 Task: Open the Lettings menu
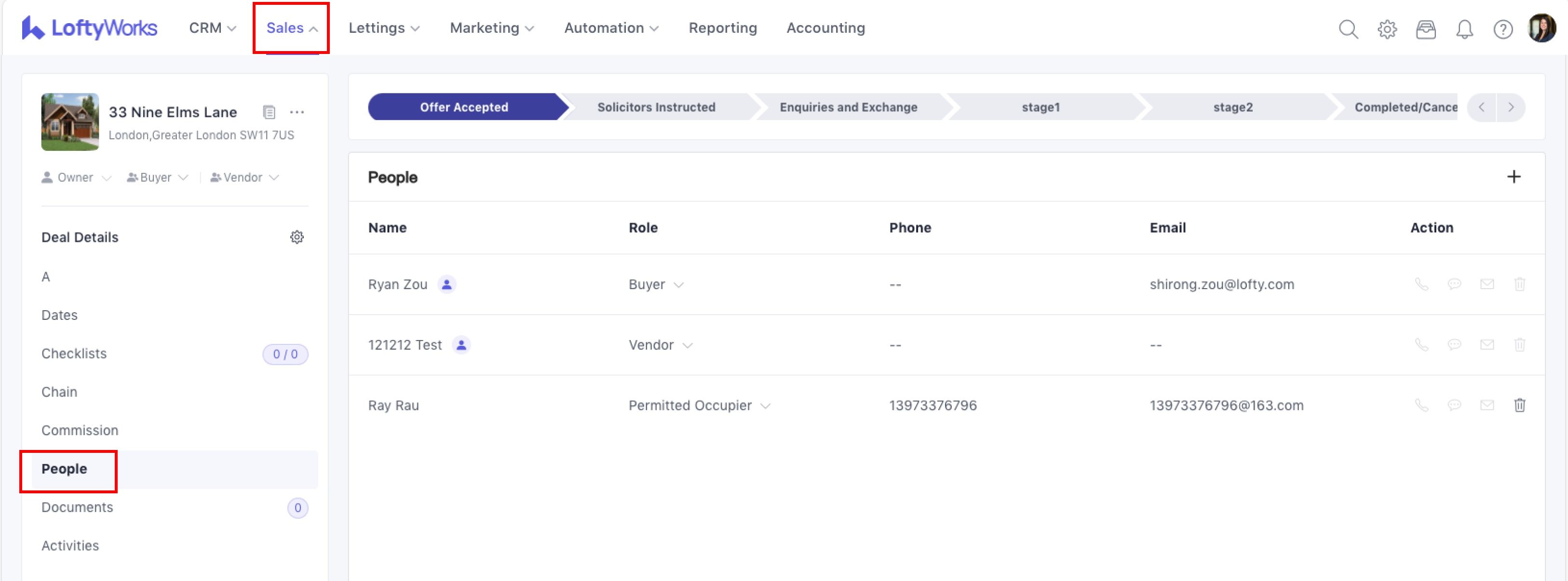(x=383, y=28)
